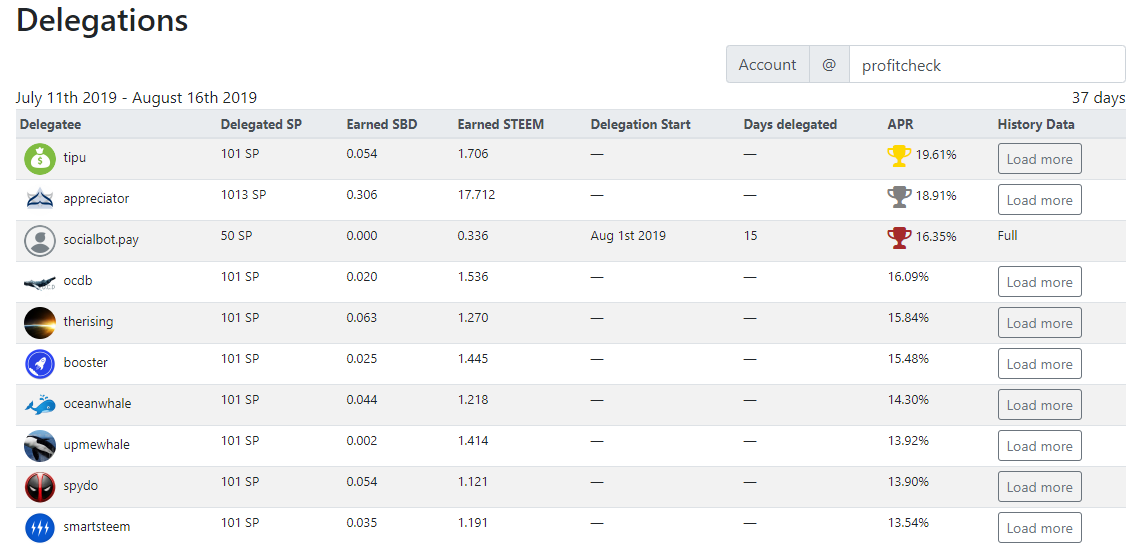Click the Delegated SP column header
The image size is (1136, 546).
click(x=262, y=125)
